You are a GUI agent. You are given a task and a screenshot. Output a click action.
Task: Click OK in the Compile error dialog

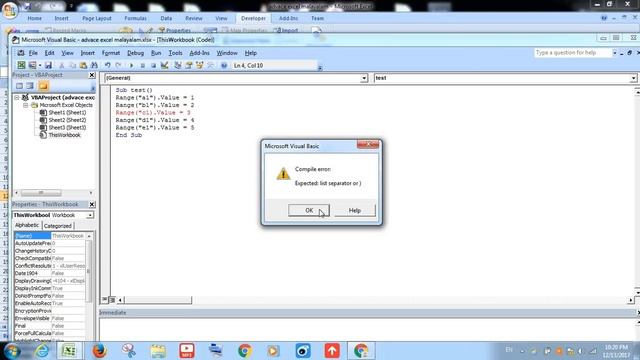[x=309, y=210]
